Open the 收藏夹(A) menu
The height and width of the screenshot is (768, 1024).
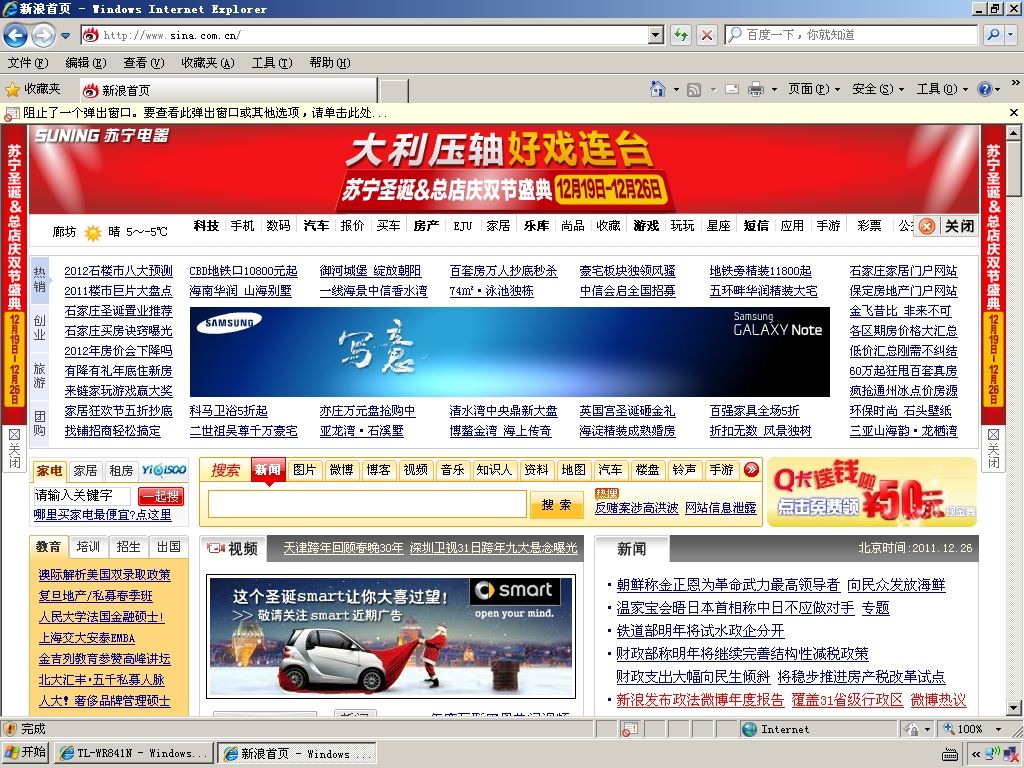[208, 63]
